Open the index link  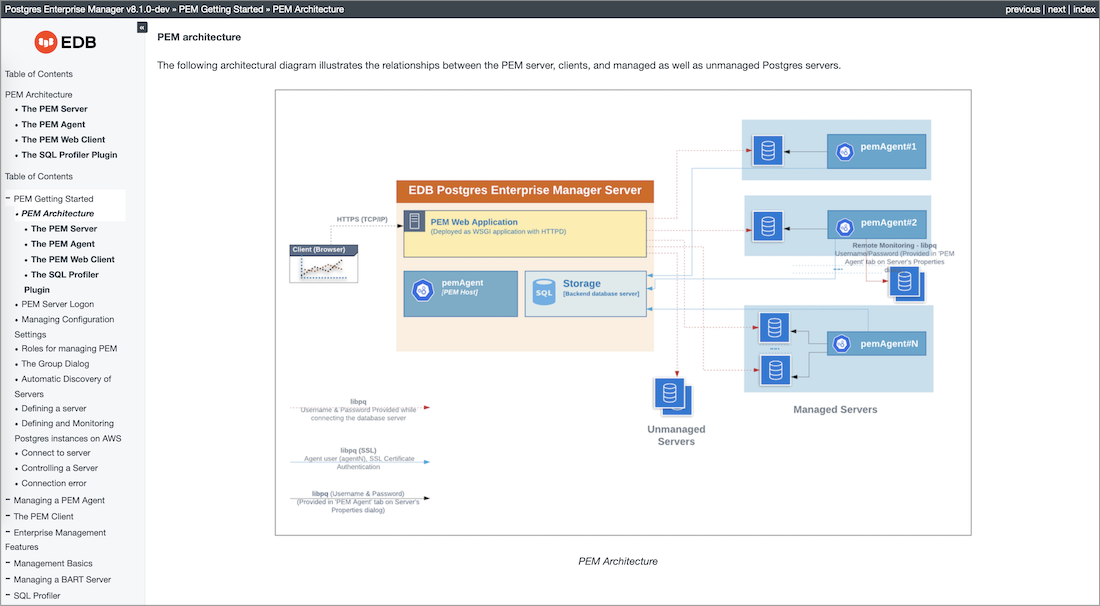(x=1084, y=9)
